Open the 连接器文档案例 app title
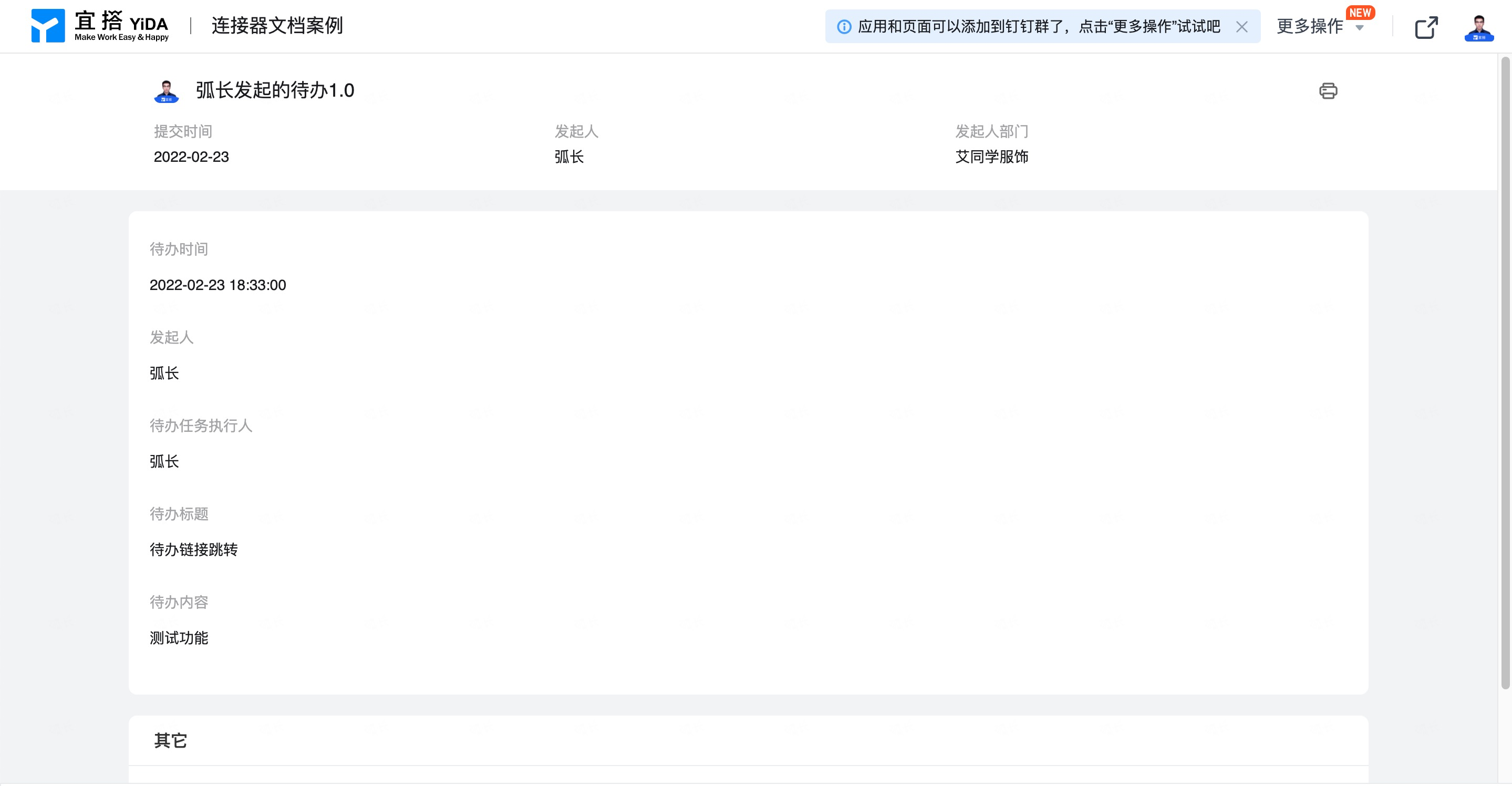Viewport: 1512px width, 786px height. (277, 26)
